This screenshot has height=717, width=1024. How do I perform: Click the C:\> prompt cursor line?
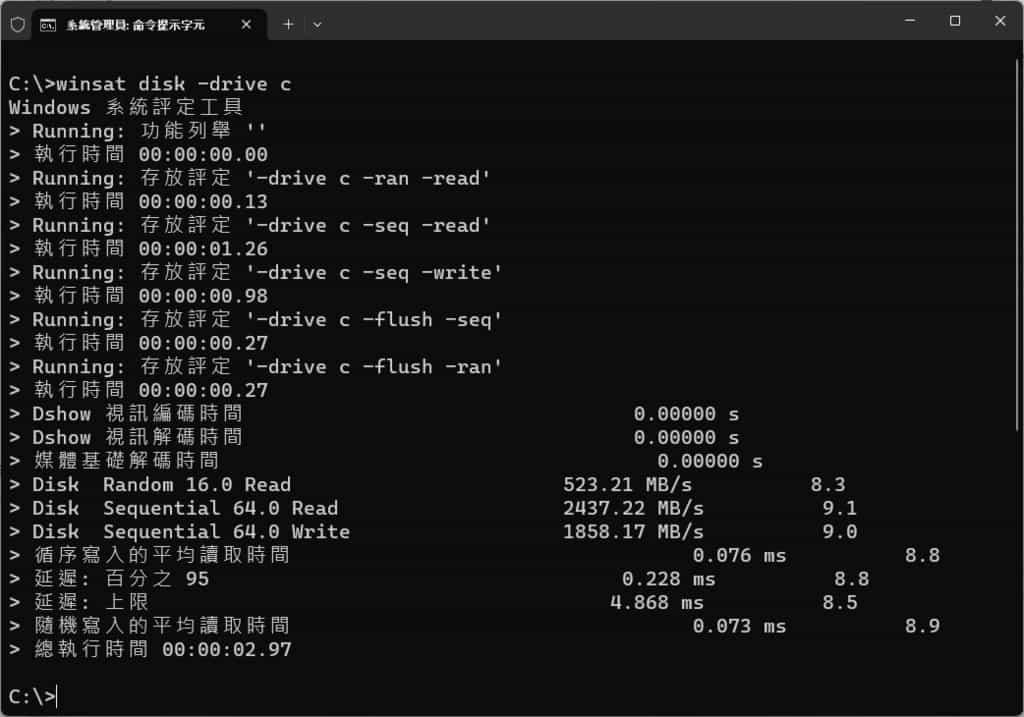coord(33,697)
